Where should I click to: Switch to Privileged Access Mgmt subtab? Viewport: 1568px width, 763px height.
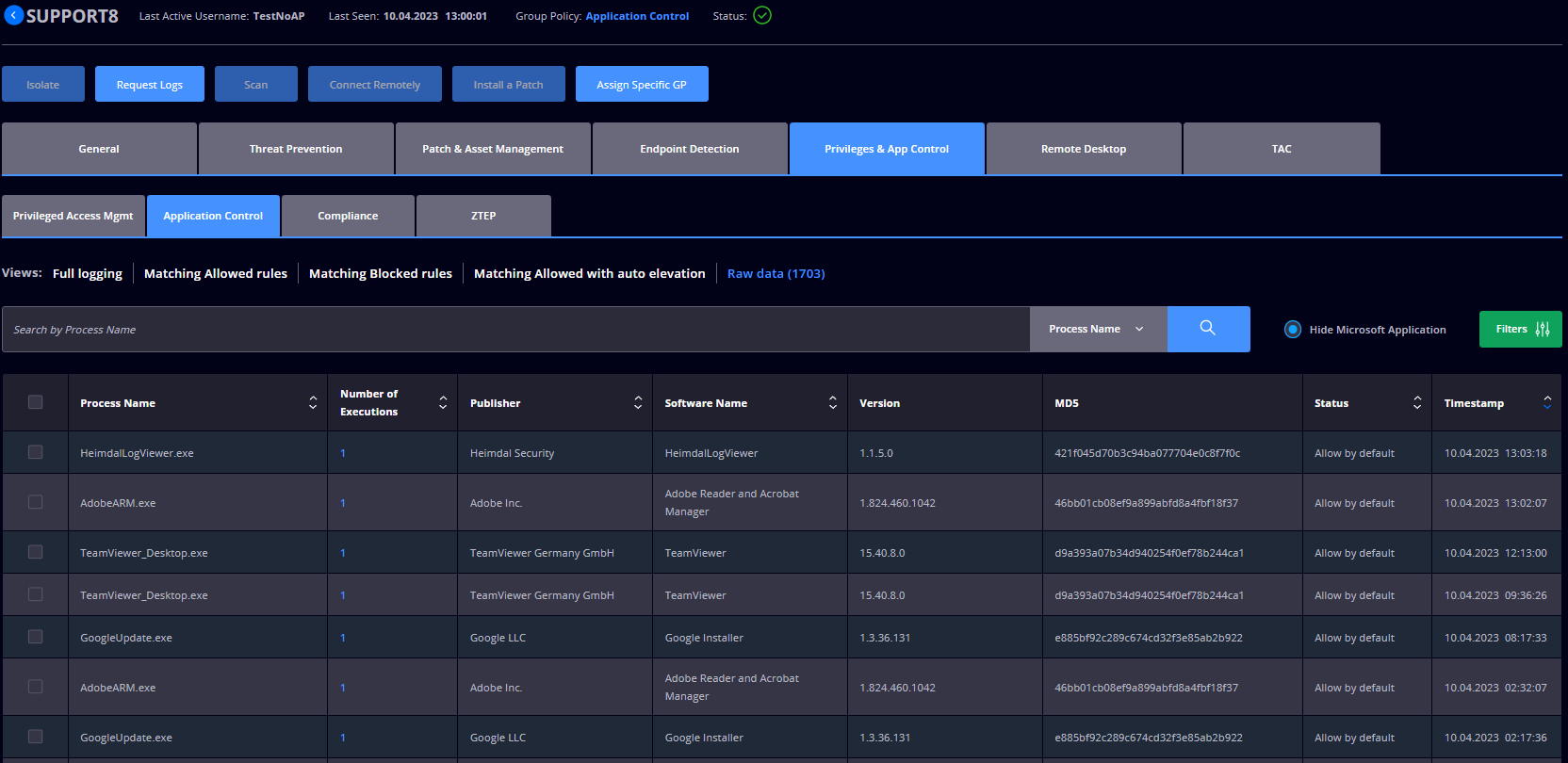click(73, 216)
